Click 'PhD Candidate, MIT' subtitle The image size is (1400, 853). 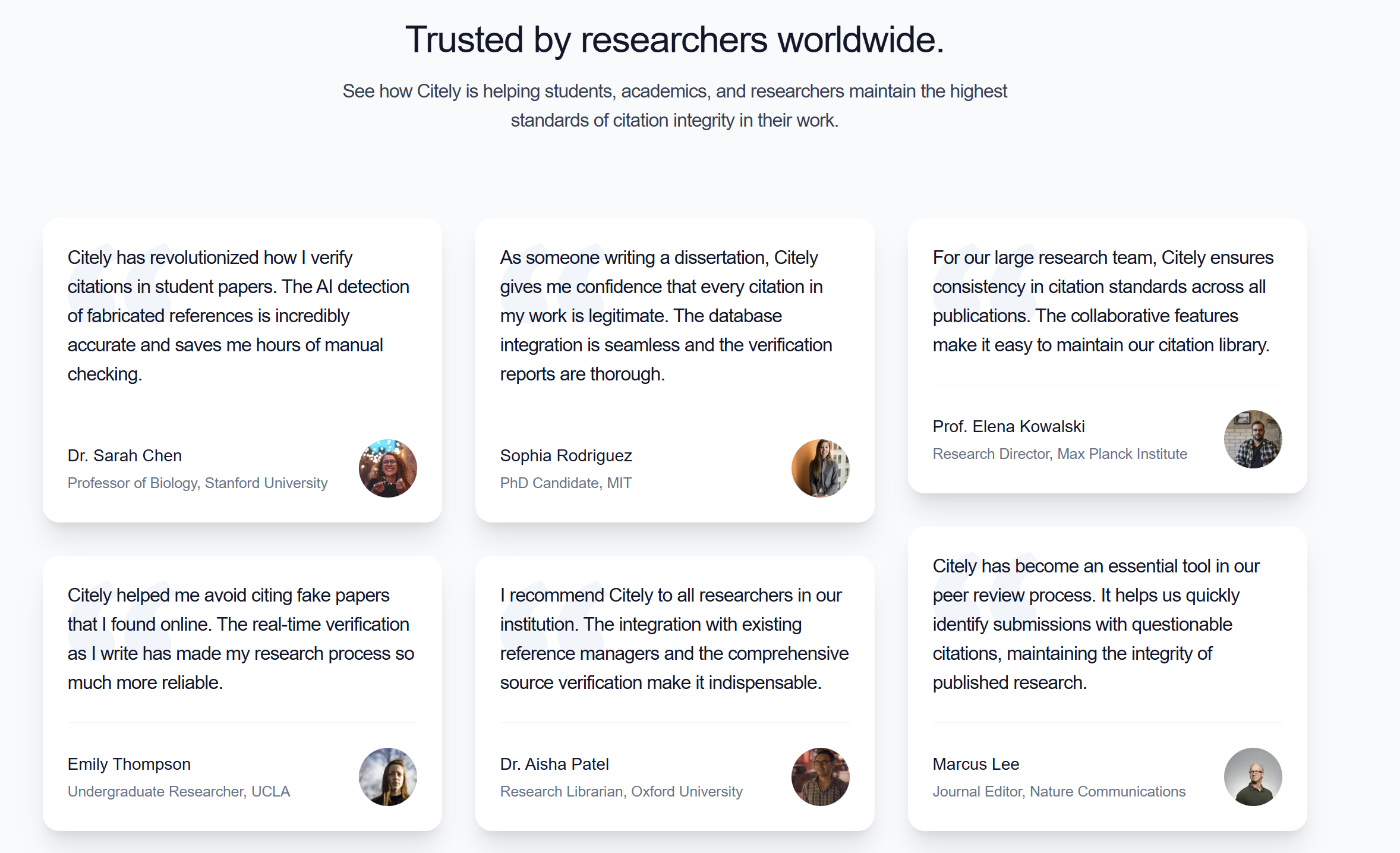(566, 483)
